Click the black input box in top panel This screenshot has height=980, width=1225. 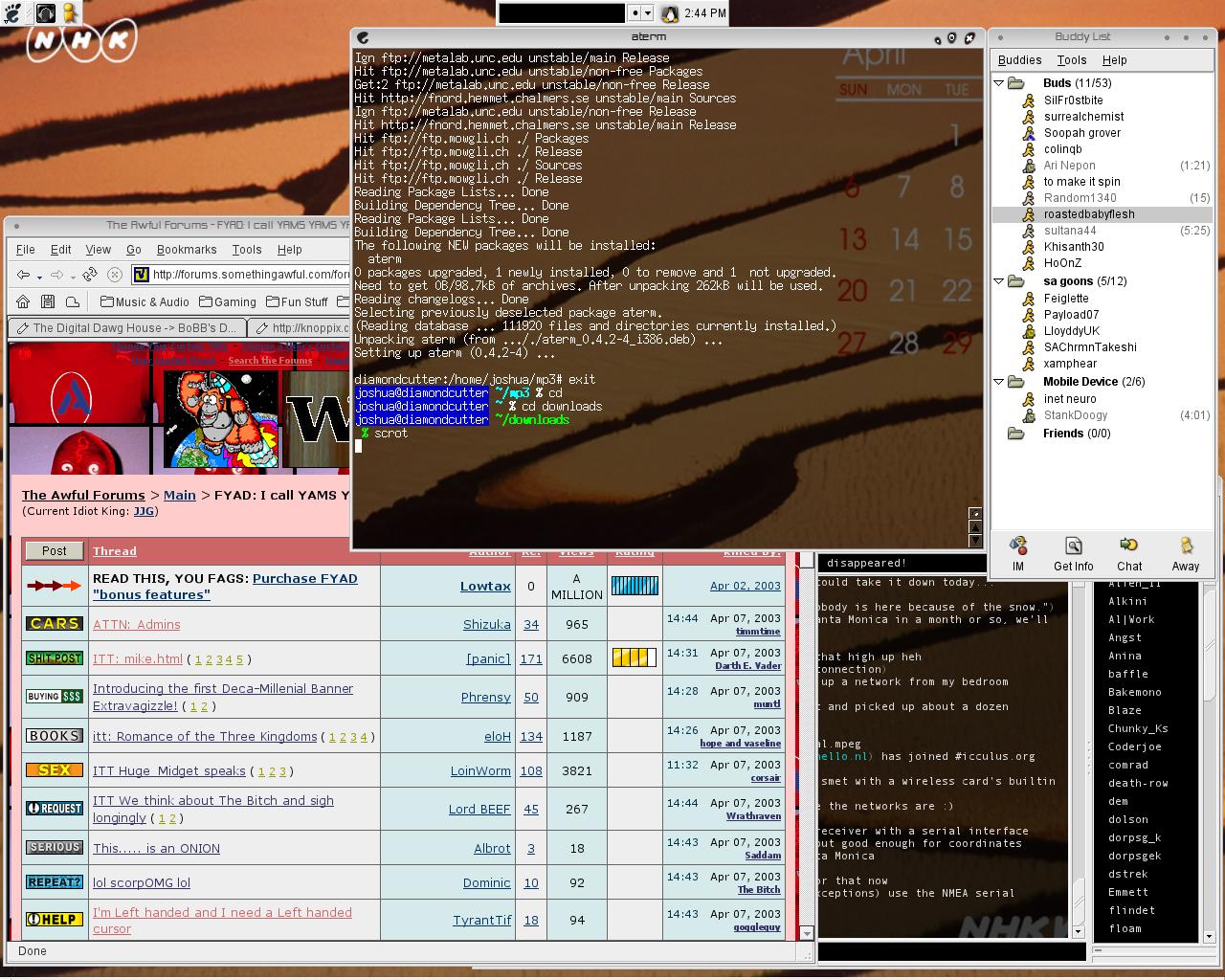562,13
